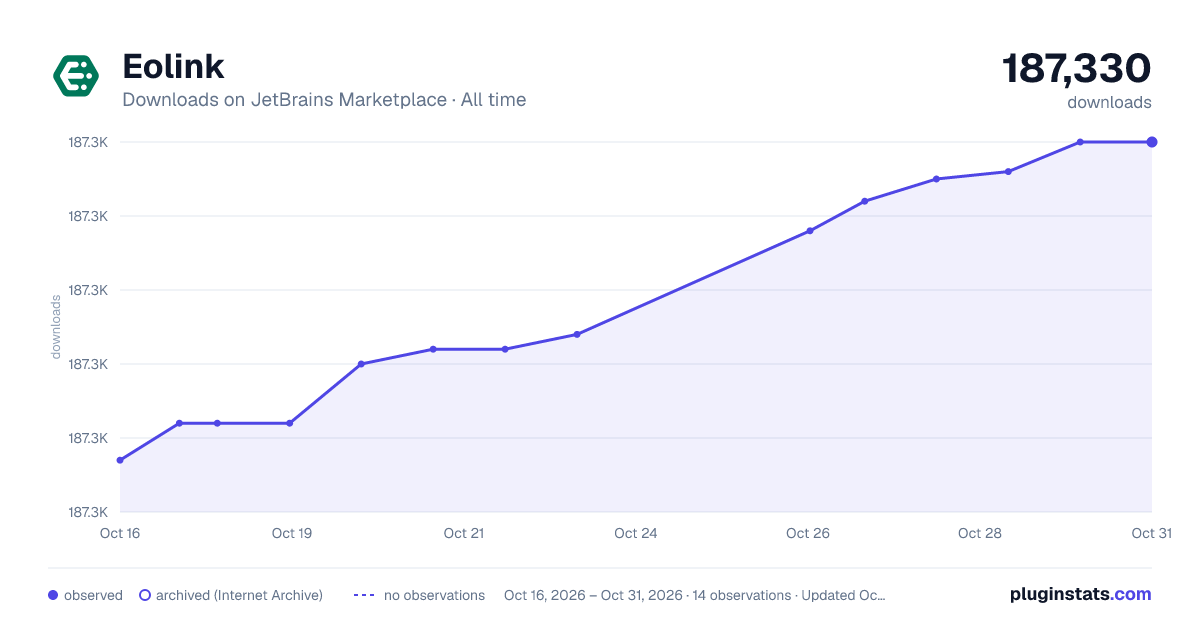1200x630 pixels.
Task: Click the 'Downloads on JetBrains Marketplace · All time' subtitle
Action: [x=324, y=100]
